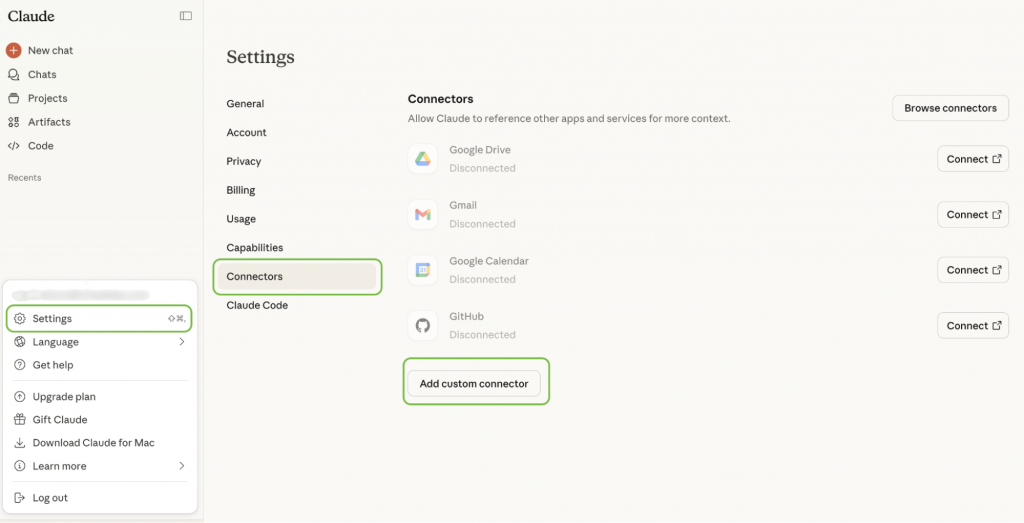Start a New chat with plus icon
1024x523 pixels.
click(14, 50)
